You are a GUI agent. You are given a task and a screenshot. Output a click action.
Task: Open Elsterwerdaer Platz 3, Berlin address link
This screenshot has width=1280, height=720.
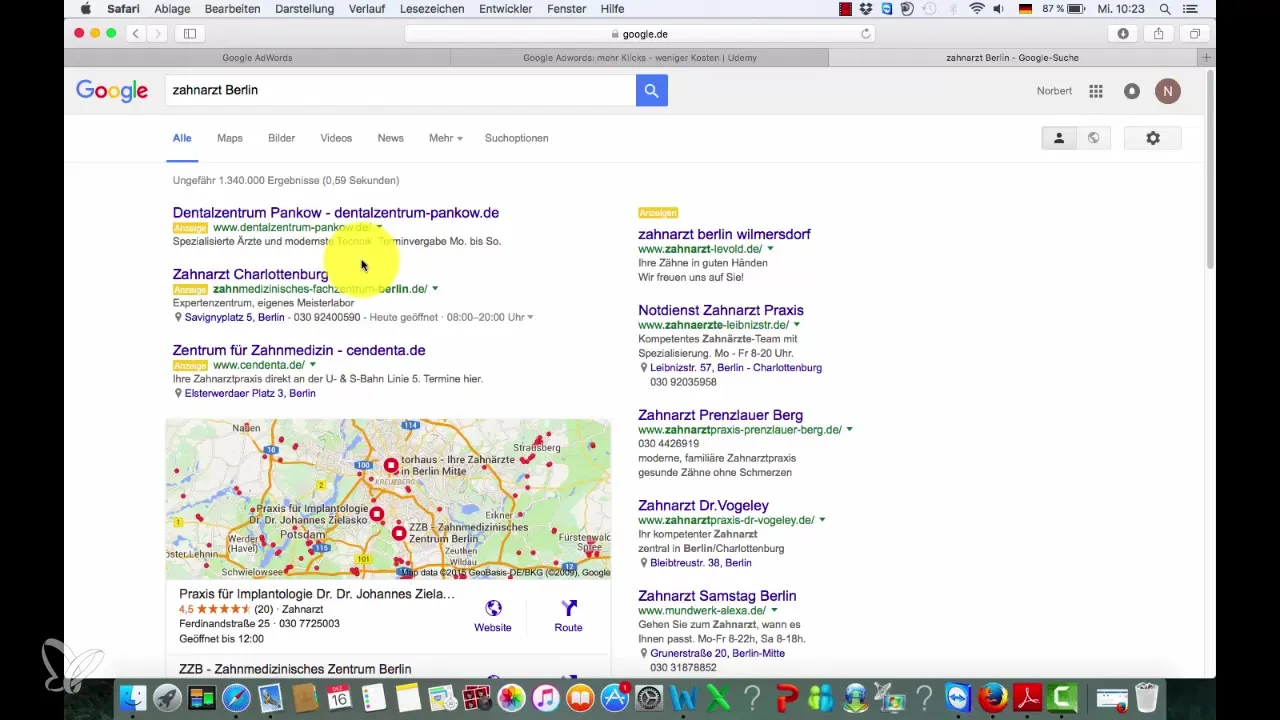click(250, 393)
